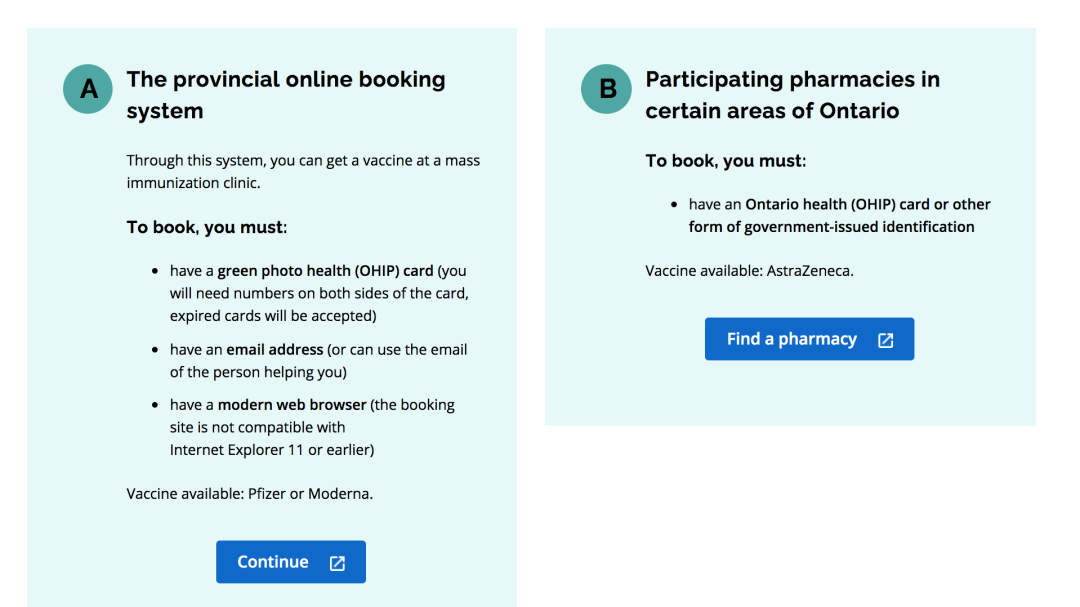Click 'Vaccine available: Pfizer or Moderna' line
This screenshot has width=1080, height=607.
(x=249, y=494)
